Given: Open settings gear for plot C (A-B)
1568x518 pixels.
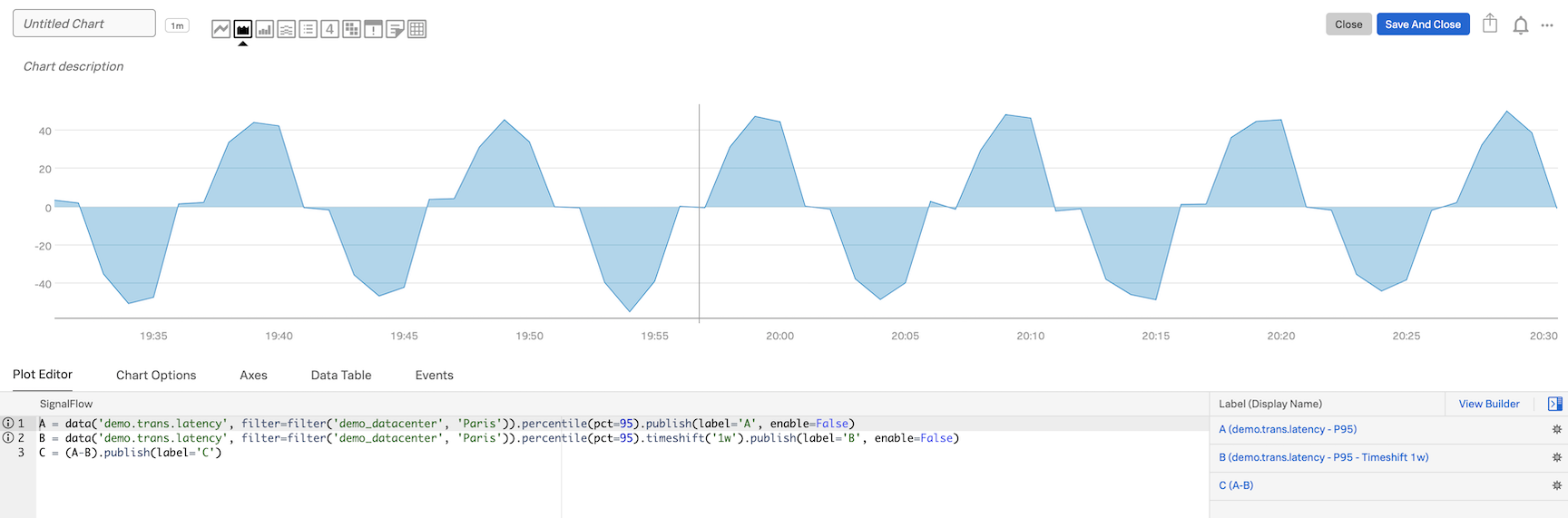Looking at the screenshot, I should [1556, 486].
